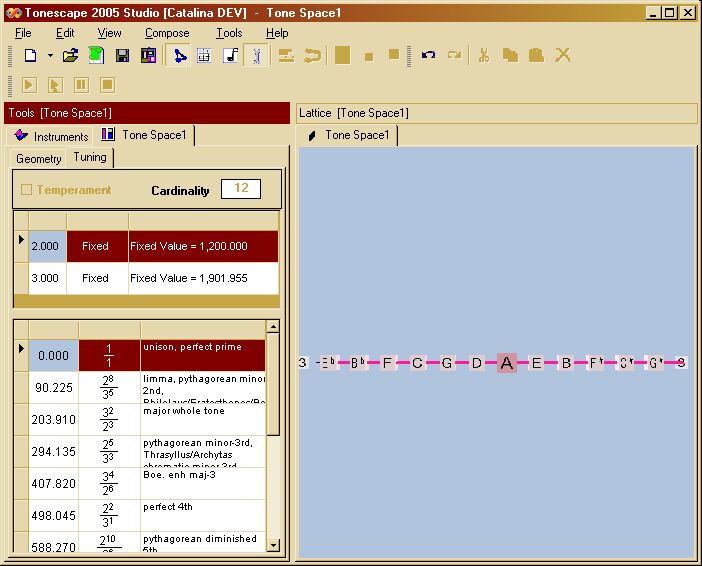The image size is (702, 566).
Task: Select the perfect 4th interval row
Action: (146, 515)
